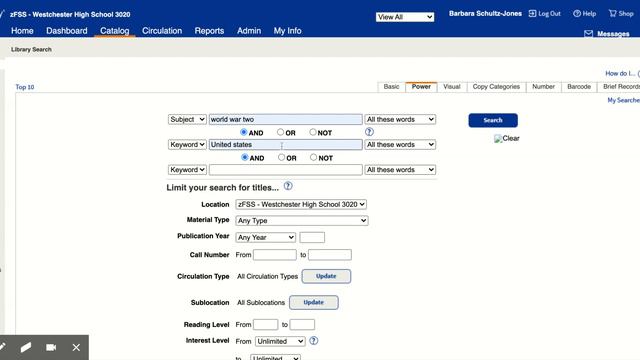
Task: Open All these words dropdown for world war two
Action: click(x=400, y=119)
